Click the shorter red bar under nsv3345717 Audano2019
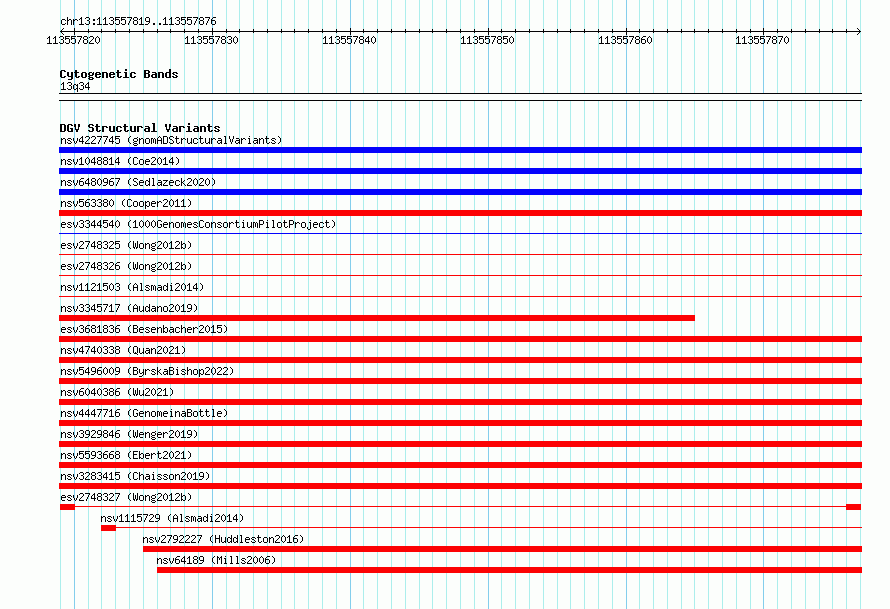The height and width of the screenshot is (609, 890). coord(377,318)
